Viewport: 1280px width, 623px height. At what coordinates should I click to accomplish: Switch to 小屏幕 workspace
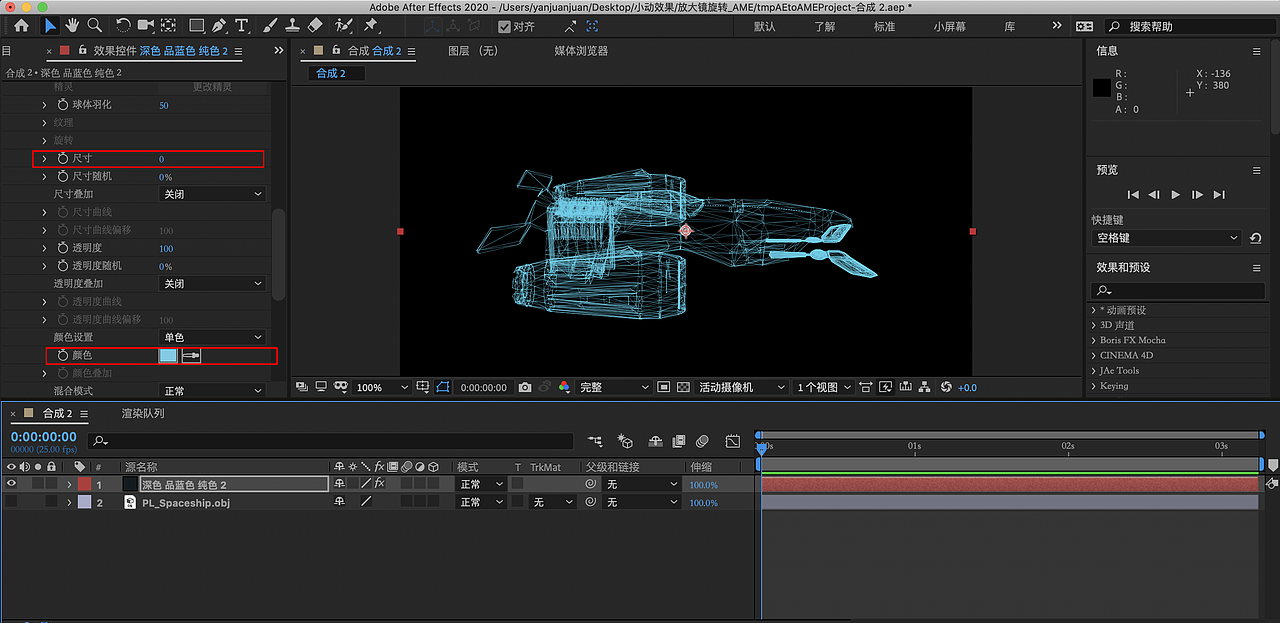[950, 27]
